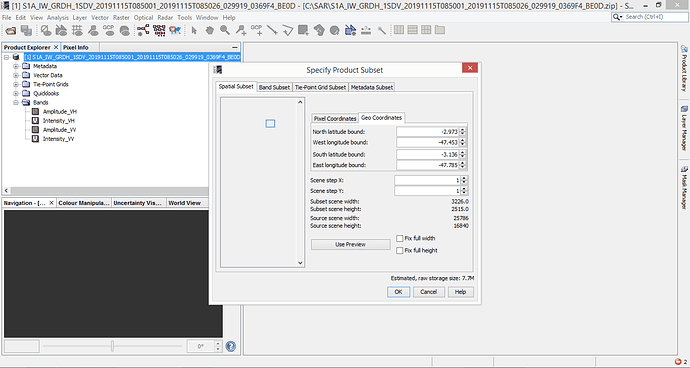The height and width of the screenshot is (368, 690).
Task: Switch to the Band Subset tab
Action: [274, 87]
